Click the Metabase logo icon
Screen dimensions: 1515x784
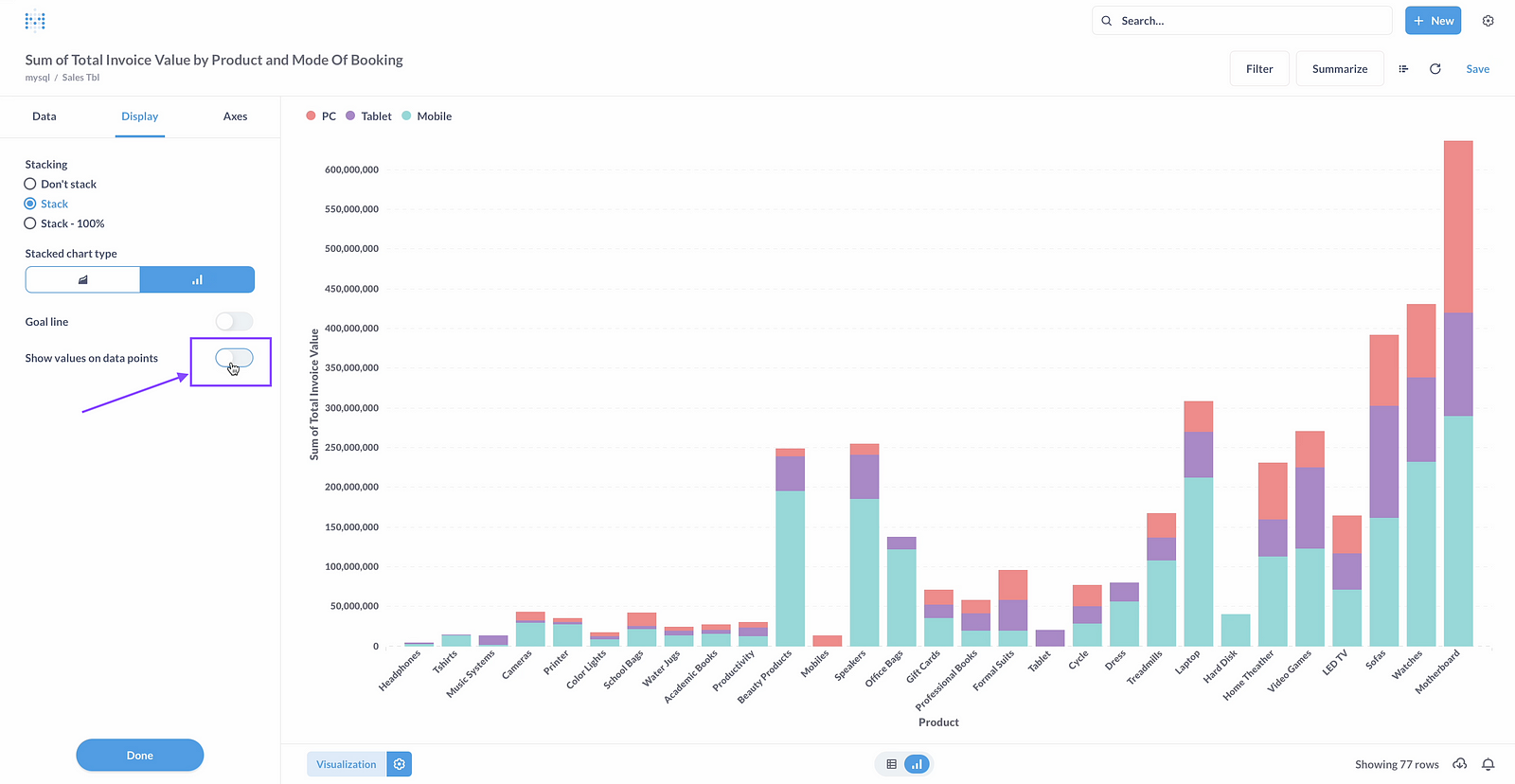tap(35, 21)
